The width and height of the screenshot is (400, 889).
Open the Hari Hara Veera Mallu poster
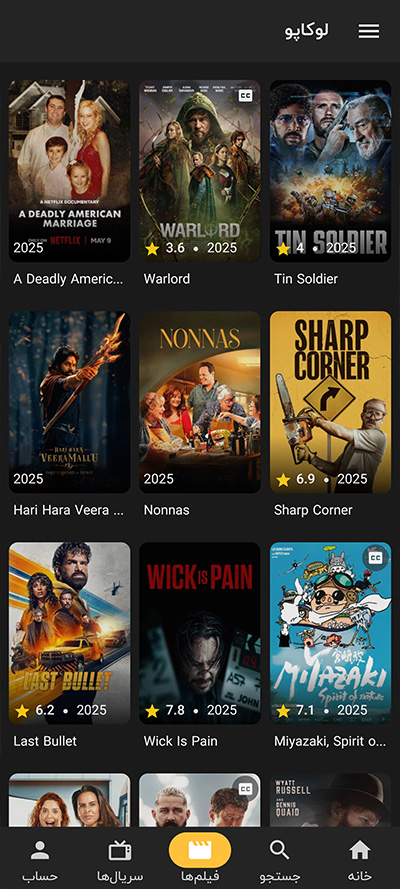coord(70,402)
